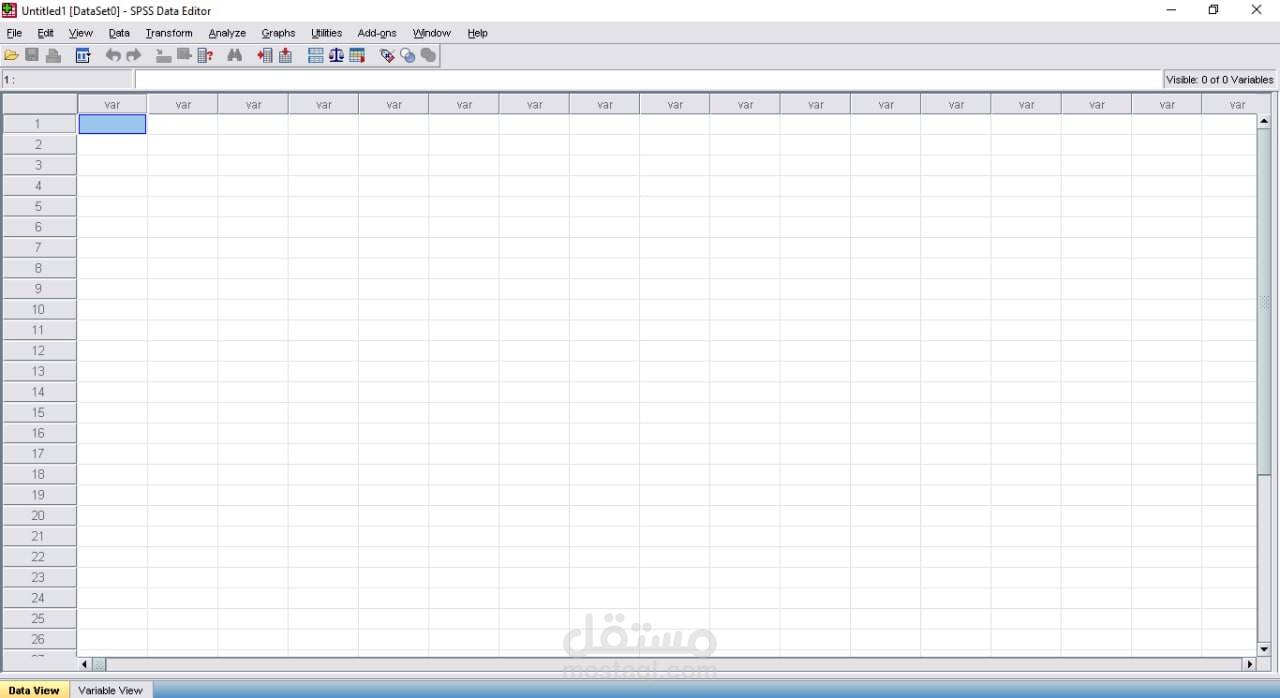Select row header 26
Image resolution: width=1280 pixels, height=698 pixels.
pos(39,639)
